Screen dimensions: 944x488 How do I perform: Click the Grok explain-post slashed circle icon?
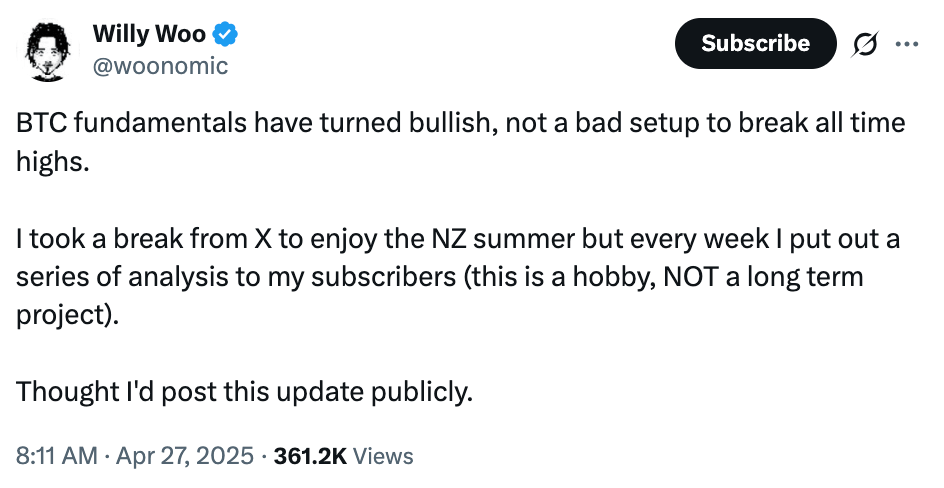coord(863,45)
